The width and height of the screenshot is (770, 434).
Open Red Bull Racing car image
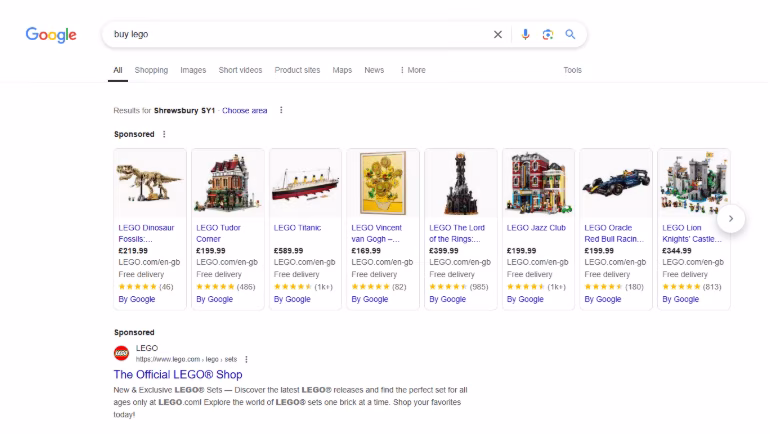(x=616, y=183)
